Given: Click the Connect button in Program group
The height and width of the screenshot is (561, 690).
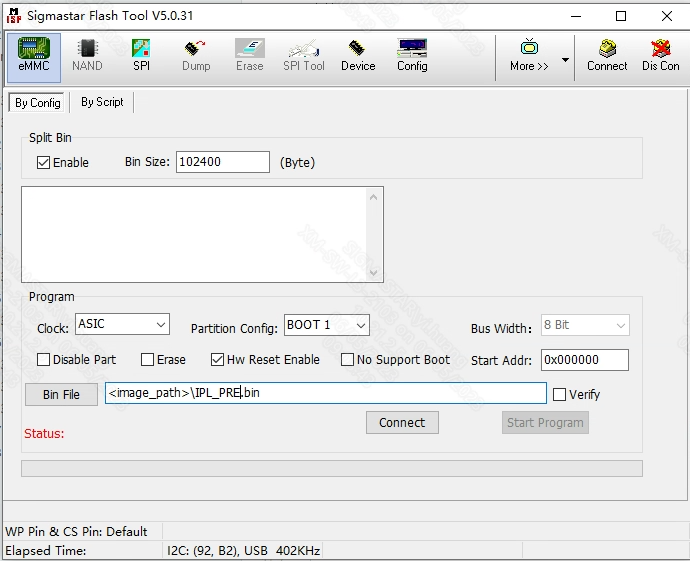Looking at the screenshot, I should (402, 422).
